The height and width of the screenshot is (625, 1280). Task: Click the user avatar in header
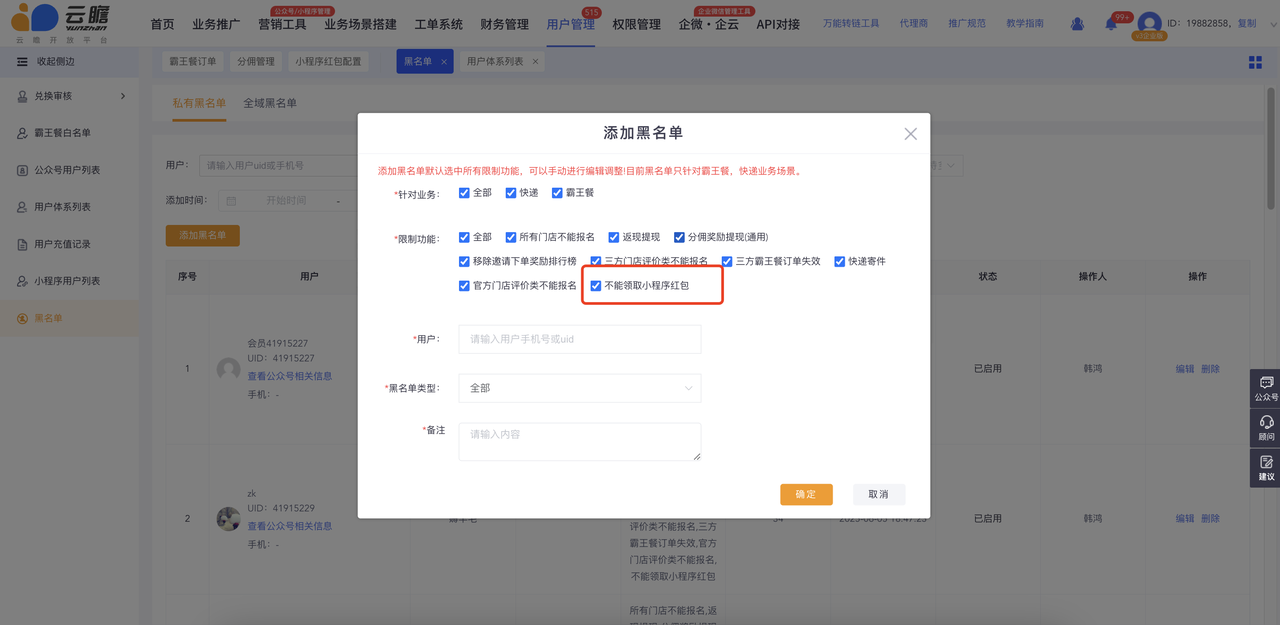click(x=1149, y=23)
